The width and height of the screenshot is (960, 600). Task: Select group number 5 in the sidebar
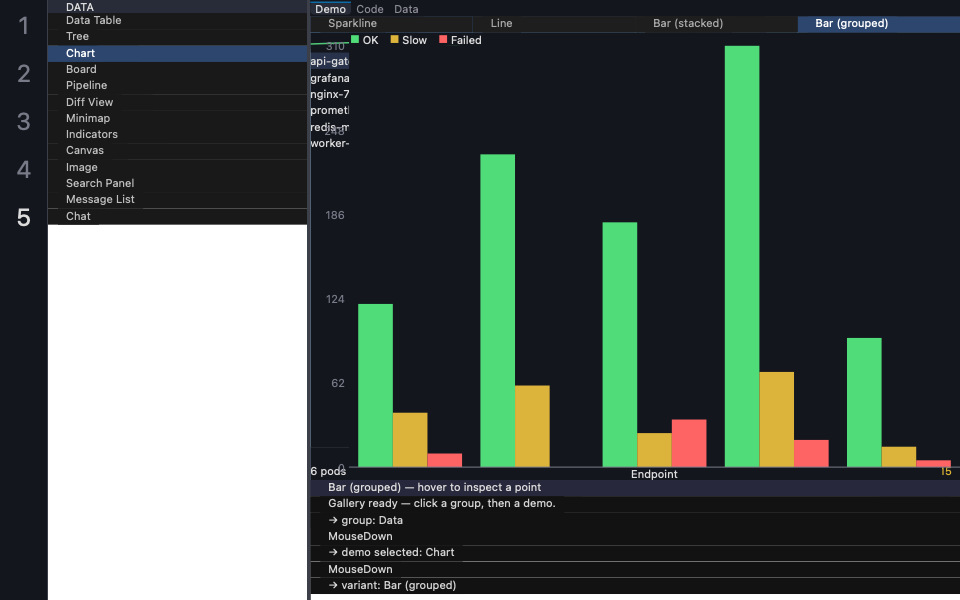[23, 217]
